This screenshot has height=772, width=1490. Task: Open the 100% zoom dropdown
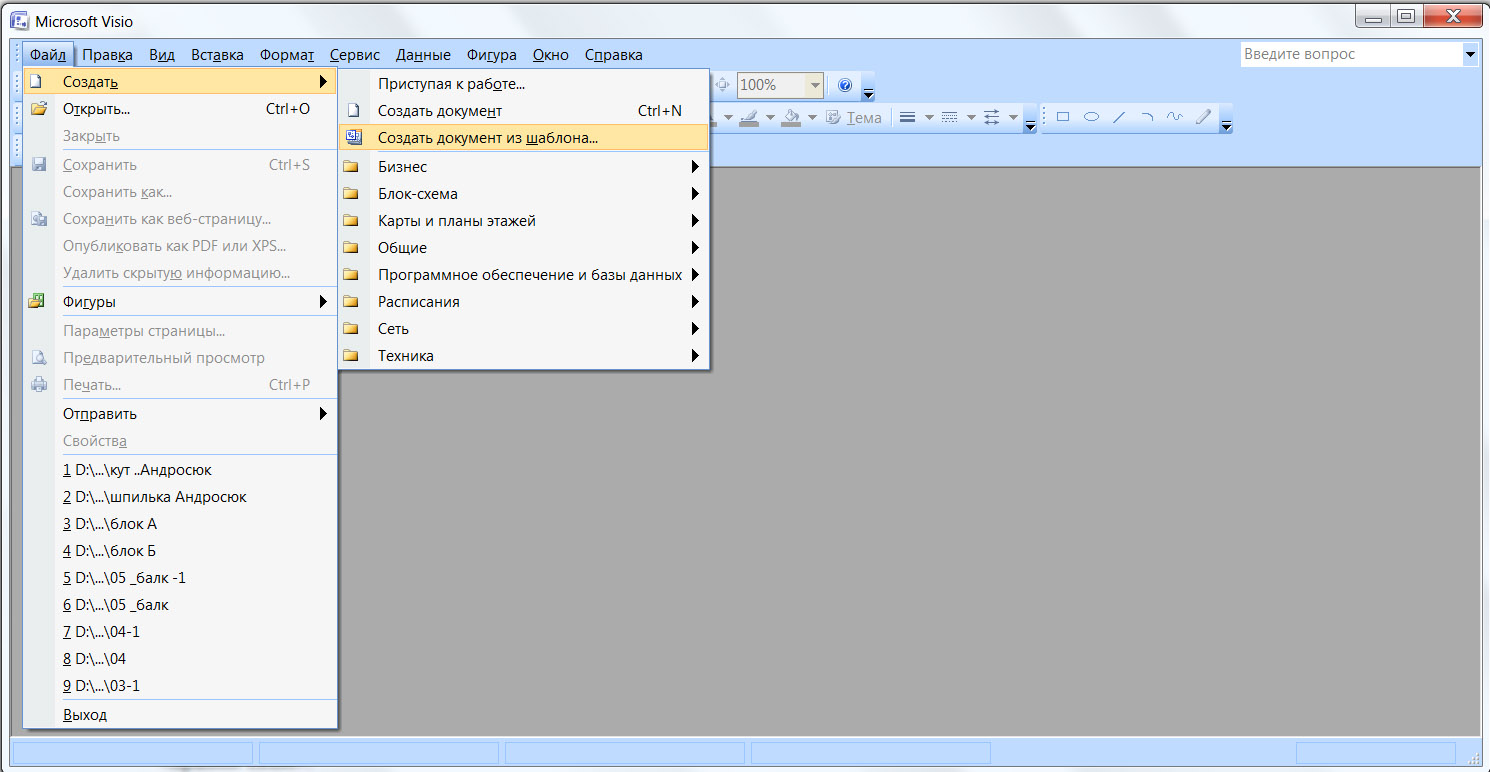(815, 86)
